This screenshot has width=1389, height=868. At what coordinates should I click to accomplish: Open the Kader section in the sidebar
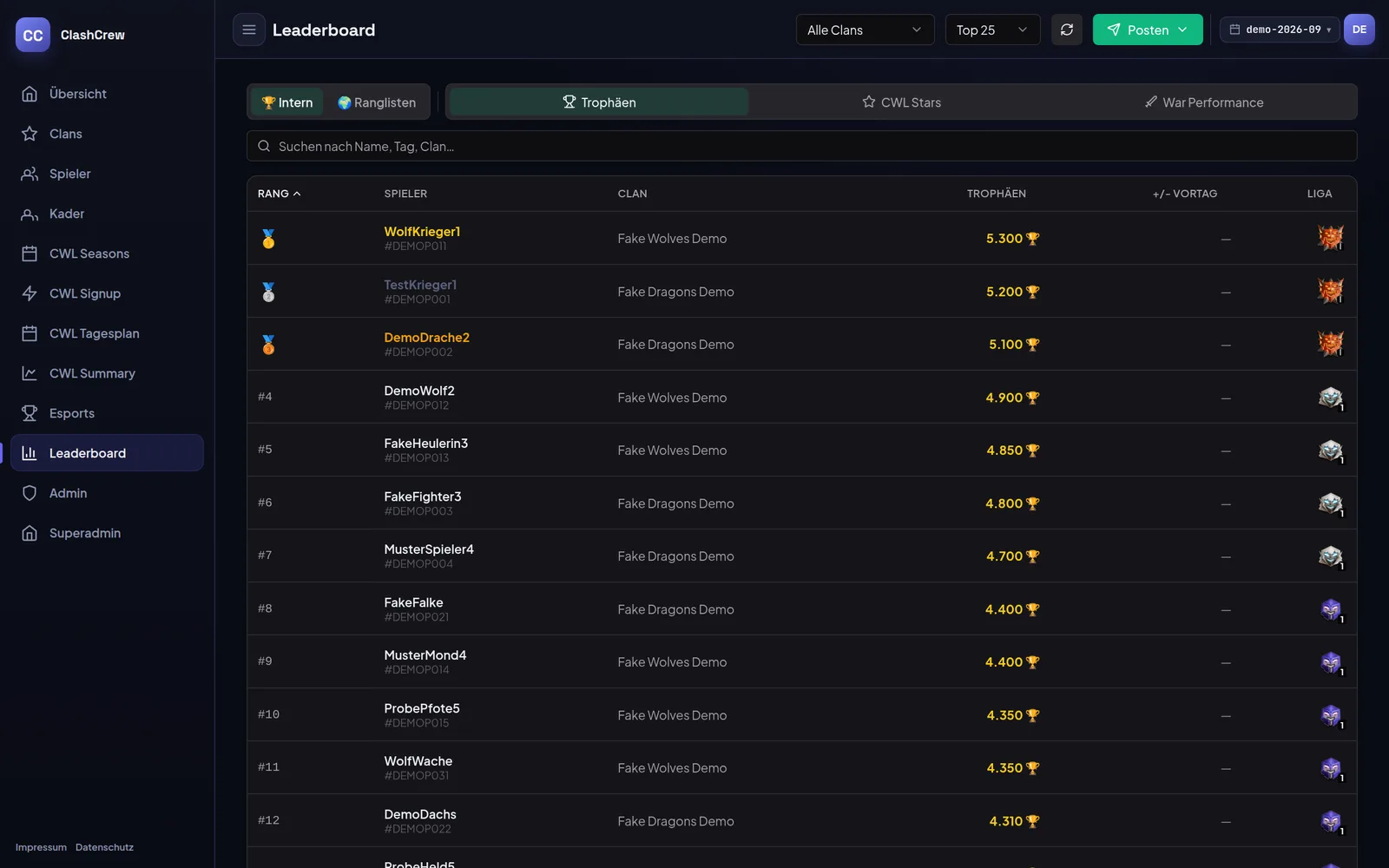pyautogui.click(x=107, y=214)
